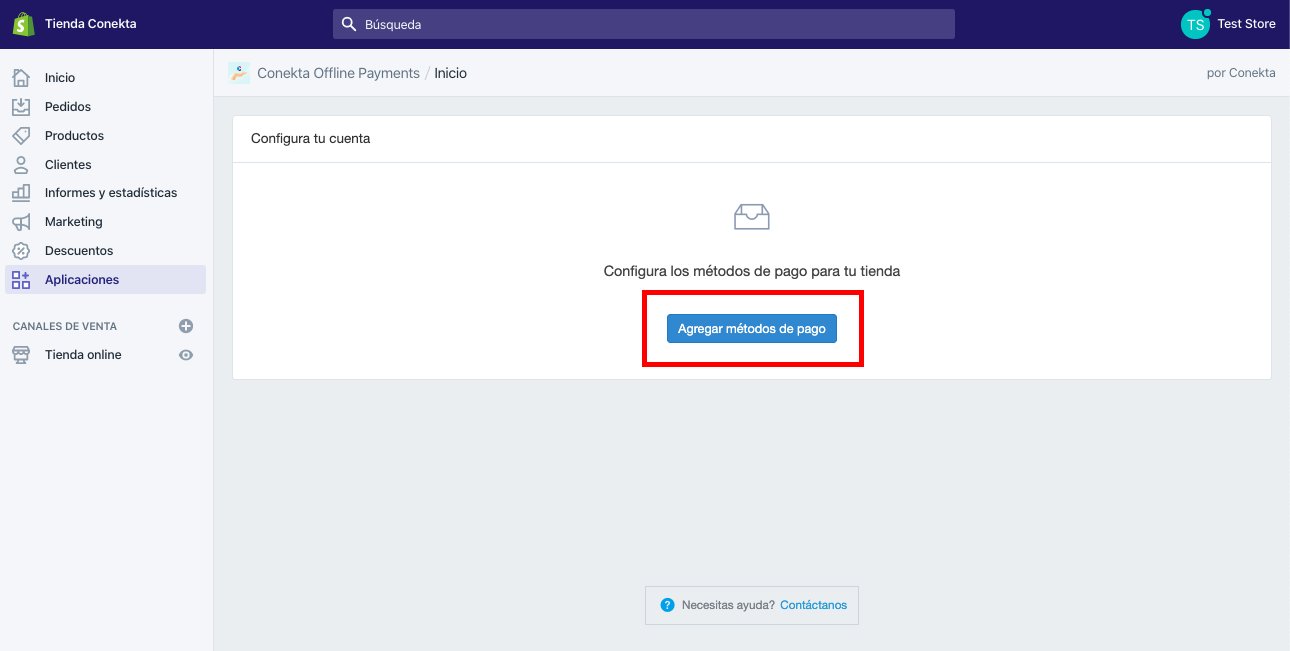Focus the Búsqueda search field
Image resolution: width=1290 pixels, height=651 pixels.
pyautogui.click(x=644, y=24)
